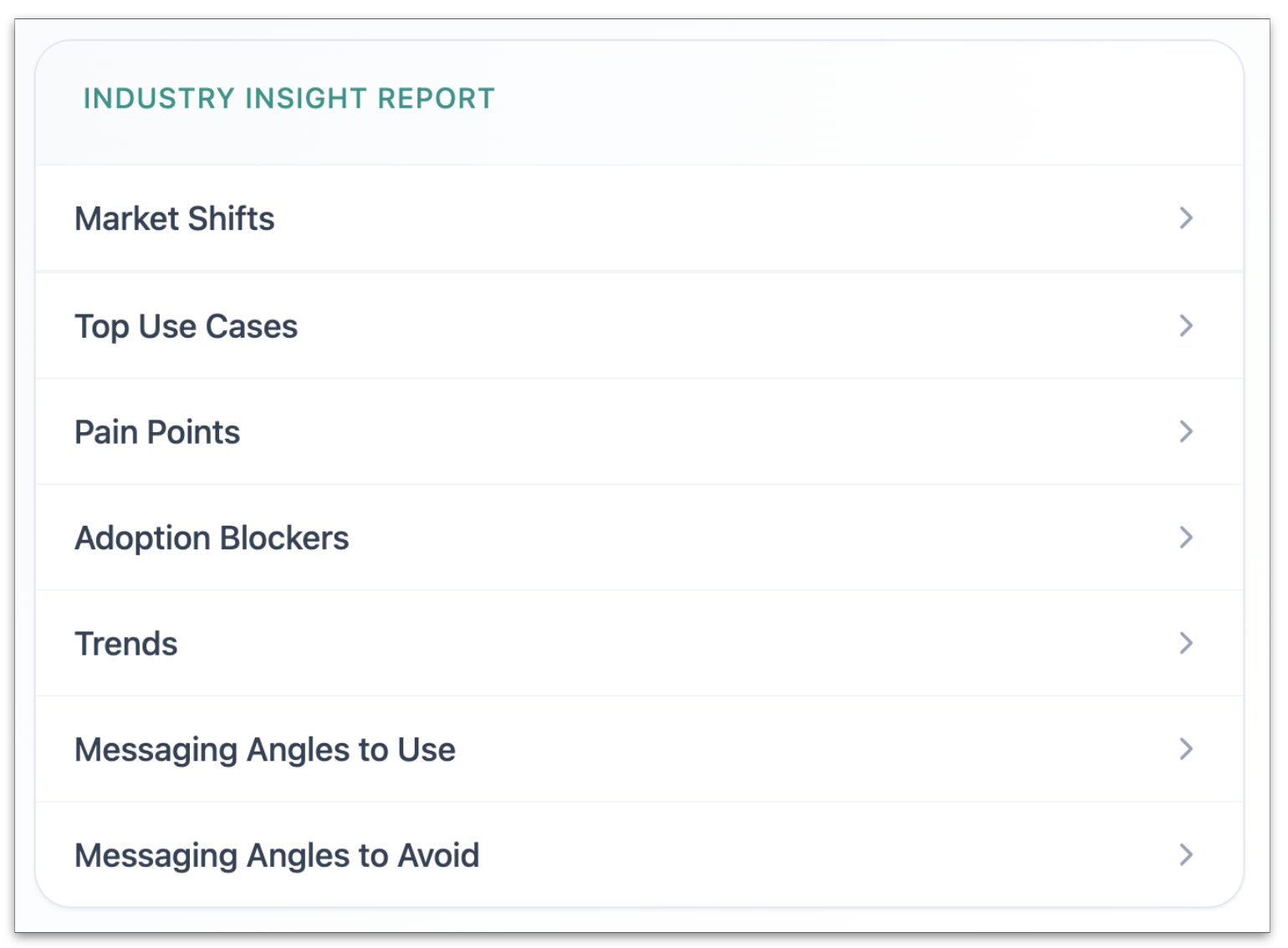Click the Top Use Cases title

[186, 326]
